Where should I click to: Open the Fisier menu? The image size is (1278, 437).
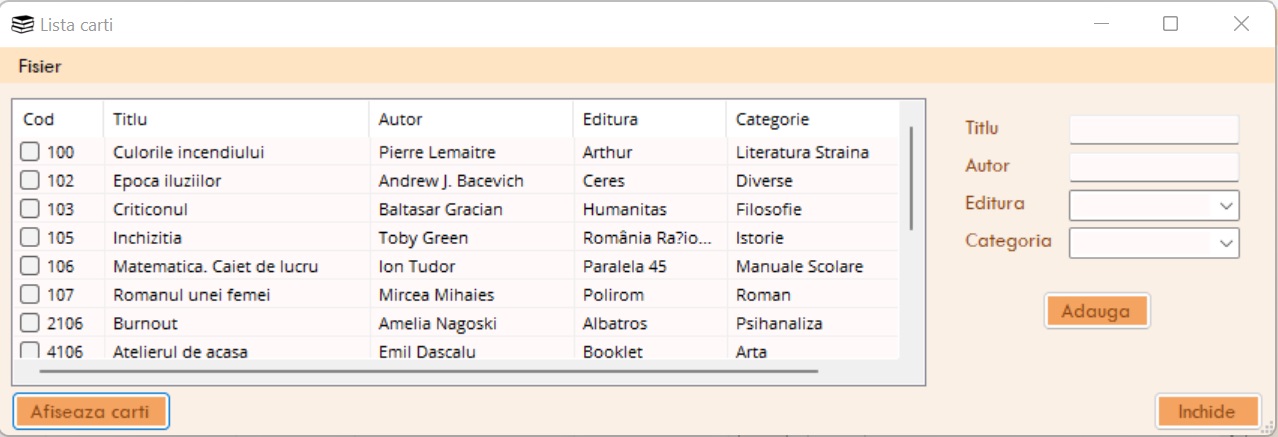click(x=39, y=67)
